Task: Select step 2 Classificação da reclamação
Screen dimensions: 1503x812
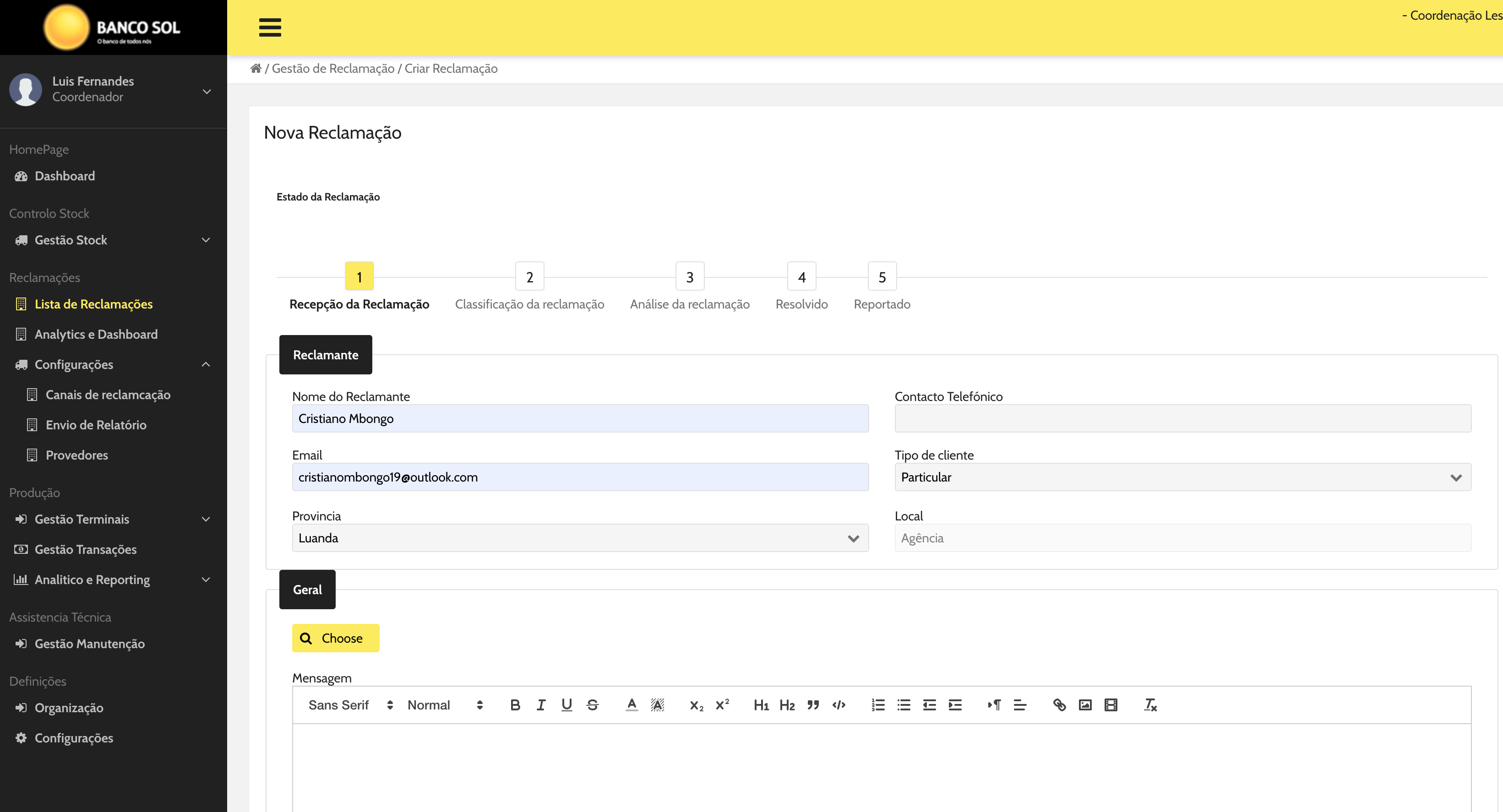Action: pyautogui.click(x=529, y=277)
